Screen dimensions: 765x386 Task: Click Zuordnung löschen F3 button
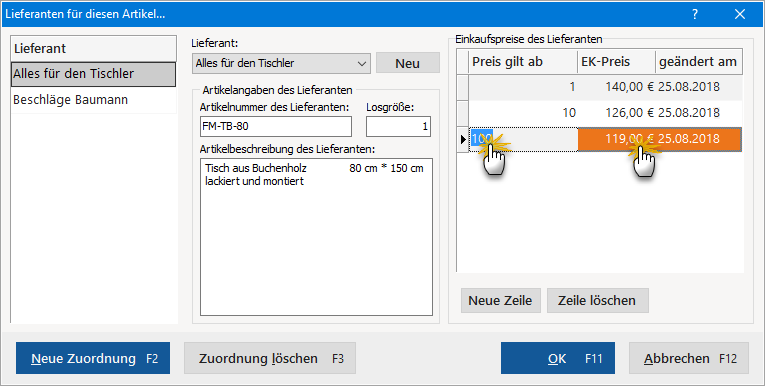click(270, 358)
